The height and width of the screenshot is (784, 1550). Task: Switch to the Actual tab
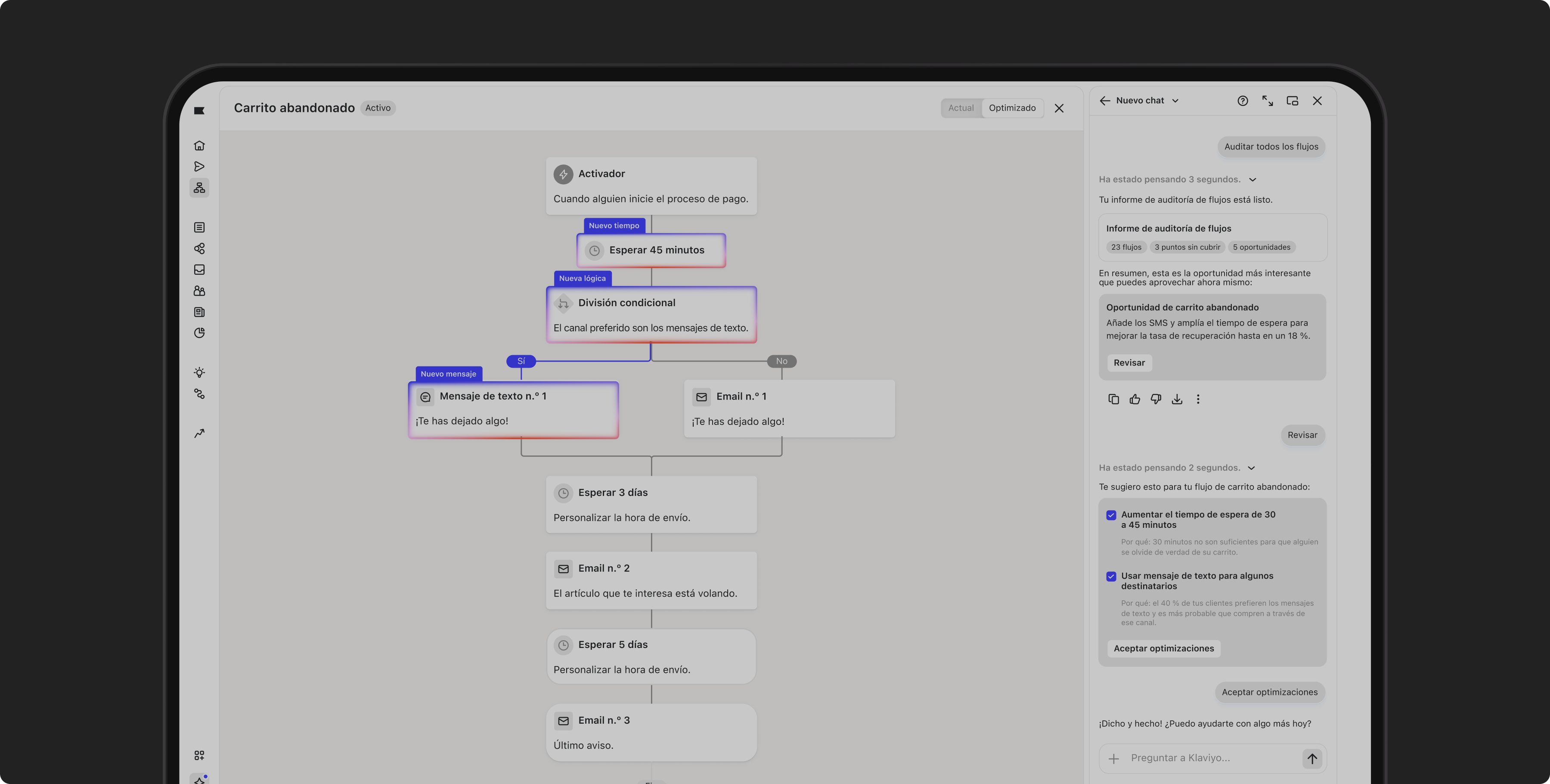click(x=961, y=108)
